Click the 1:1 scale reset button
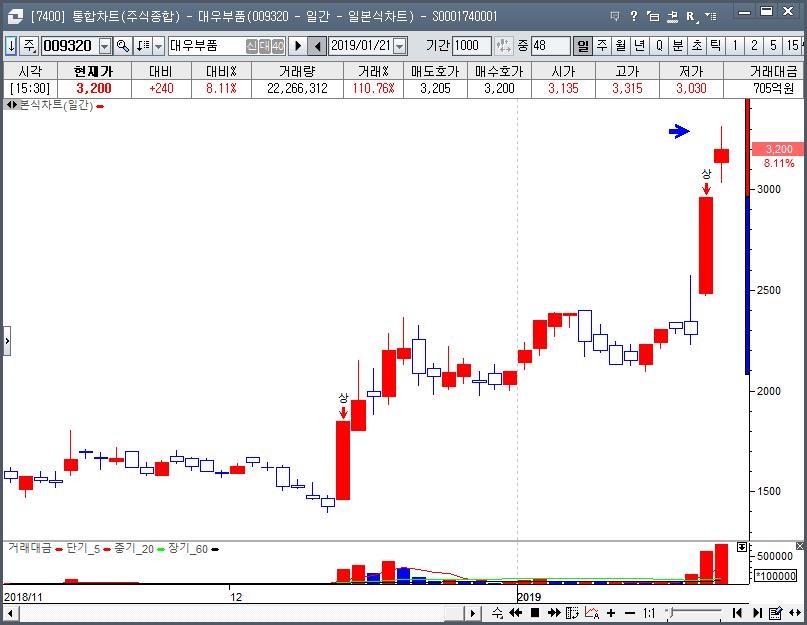The width and height of the screenshot is (807, 625). coord(649,613)
